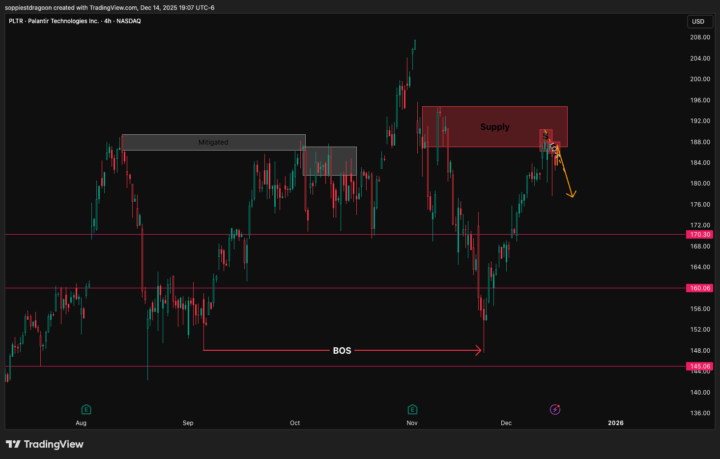Viewport: 720px width, 459px height.
Task: Click the 2026 label on time axis
Action: [615, 423]
